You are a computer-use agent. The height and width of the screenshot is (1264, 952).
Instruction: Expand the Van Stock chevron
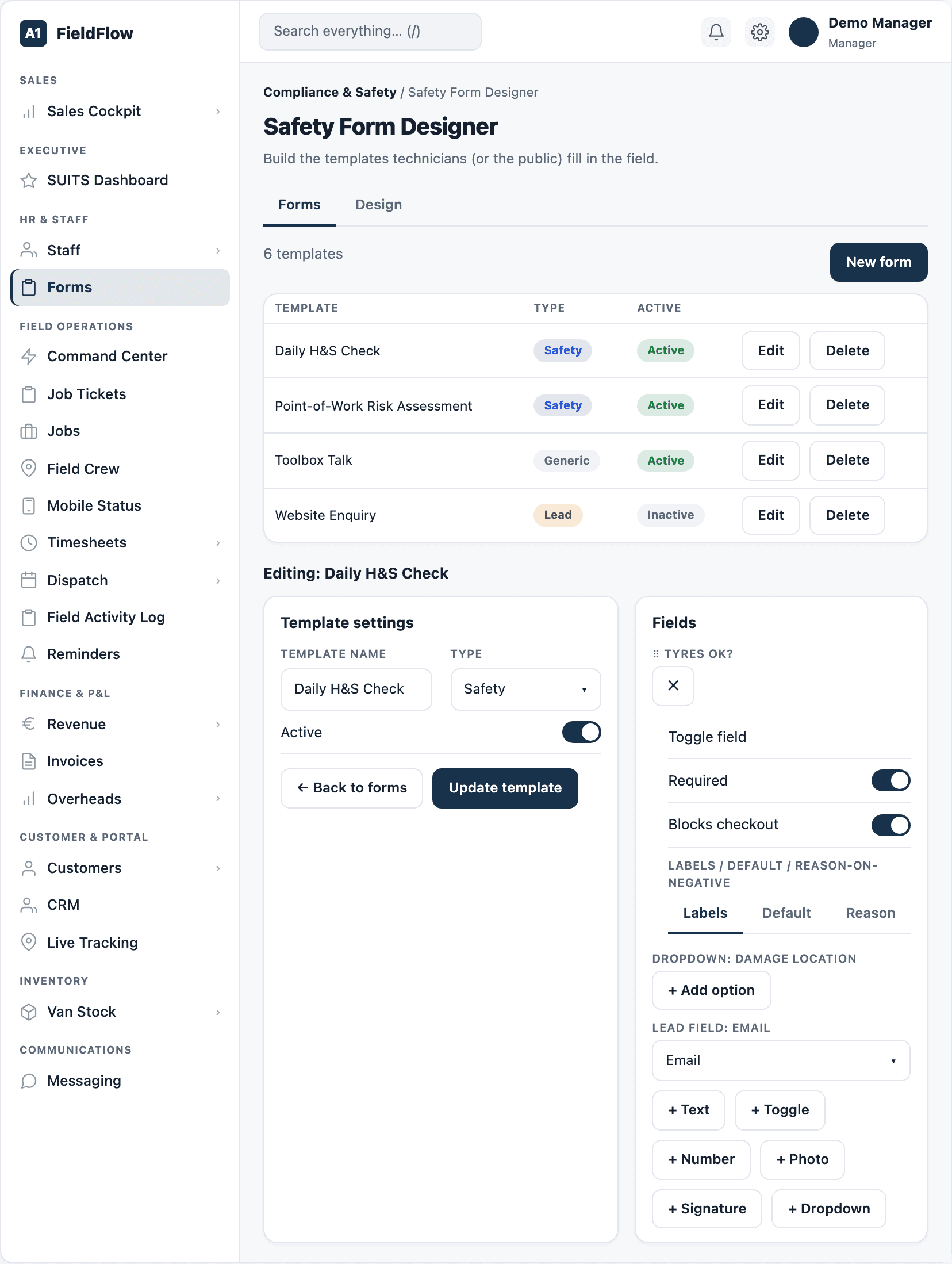tap(218, 1012)
